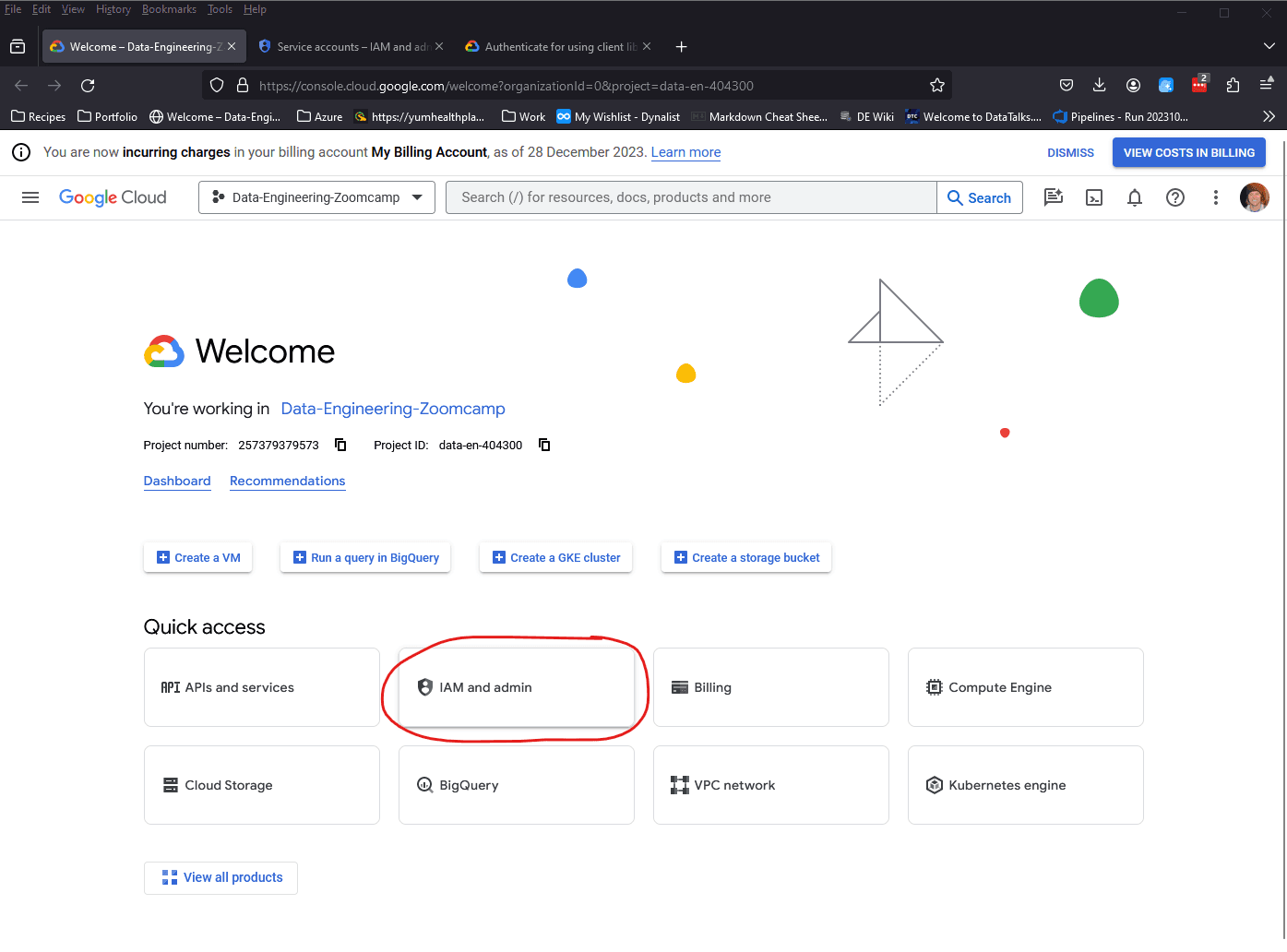Open the VPC network card

771,785
